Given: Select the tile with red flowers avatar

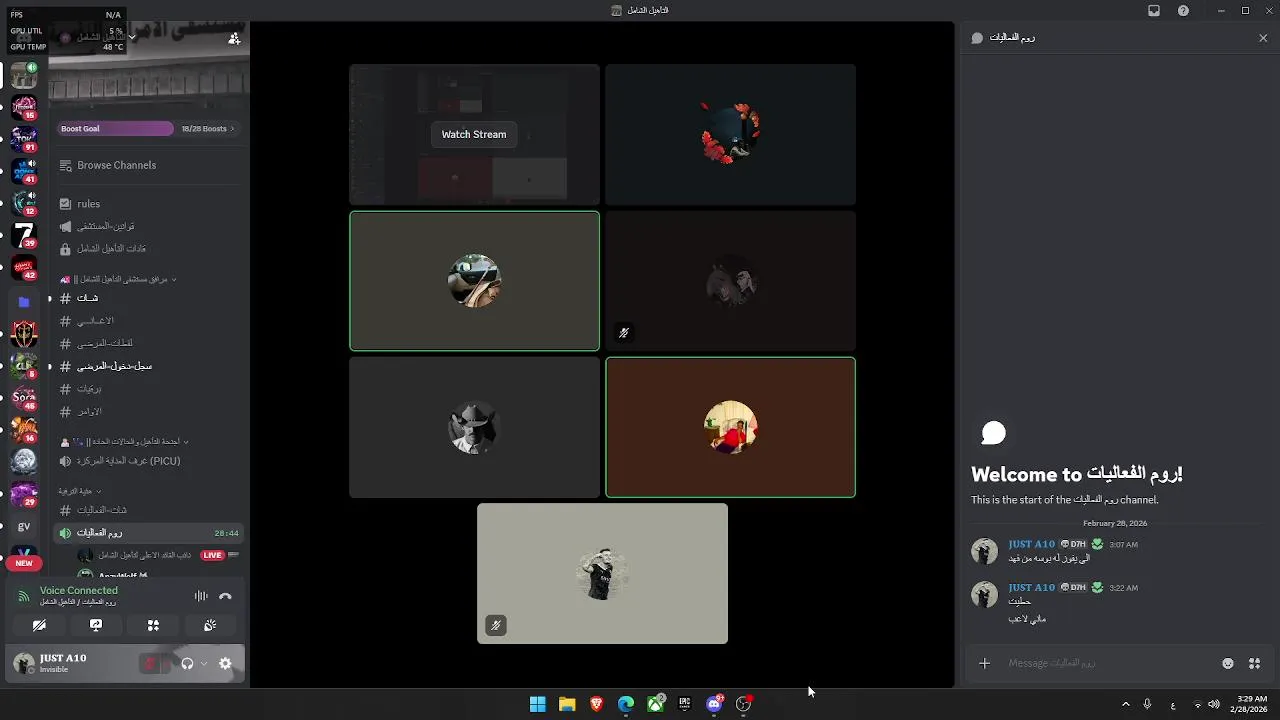Looking at the screenshot, I should pyautogui.click(x=730, y=134).
